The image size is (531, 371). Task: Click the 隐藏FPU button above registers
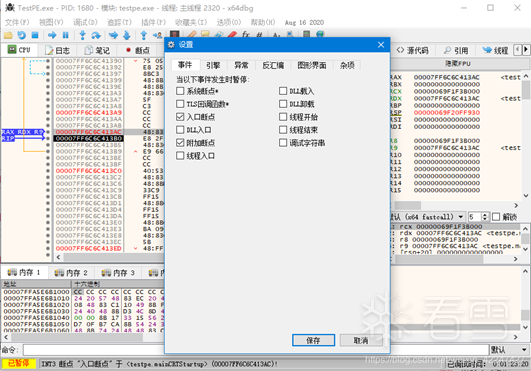458,63
